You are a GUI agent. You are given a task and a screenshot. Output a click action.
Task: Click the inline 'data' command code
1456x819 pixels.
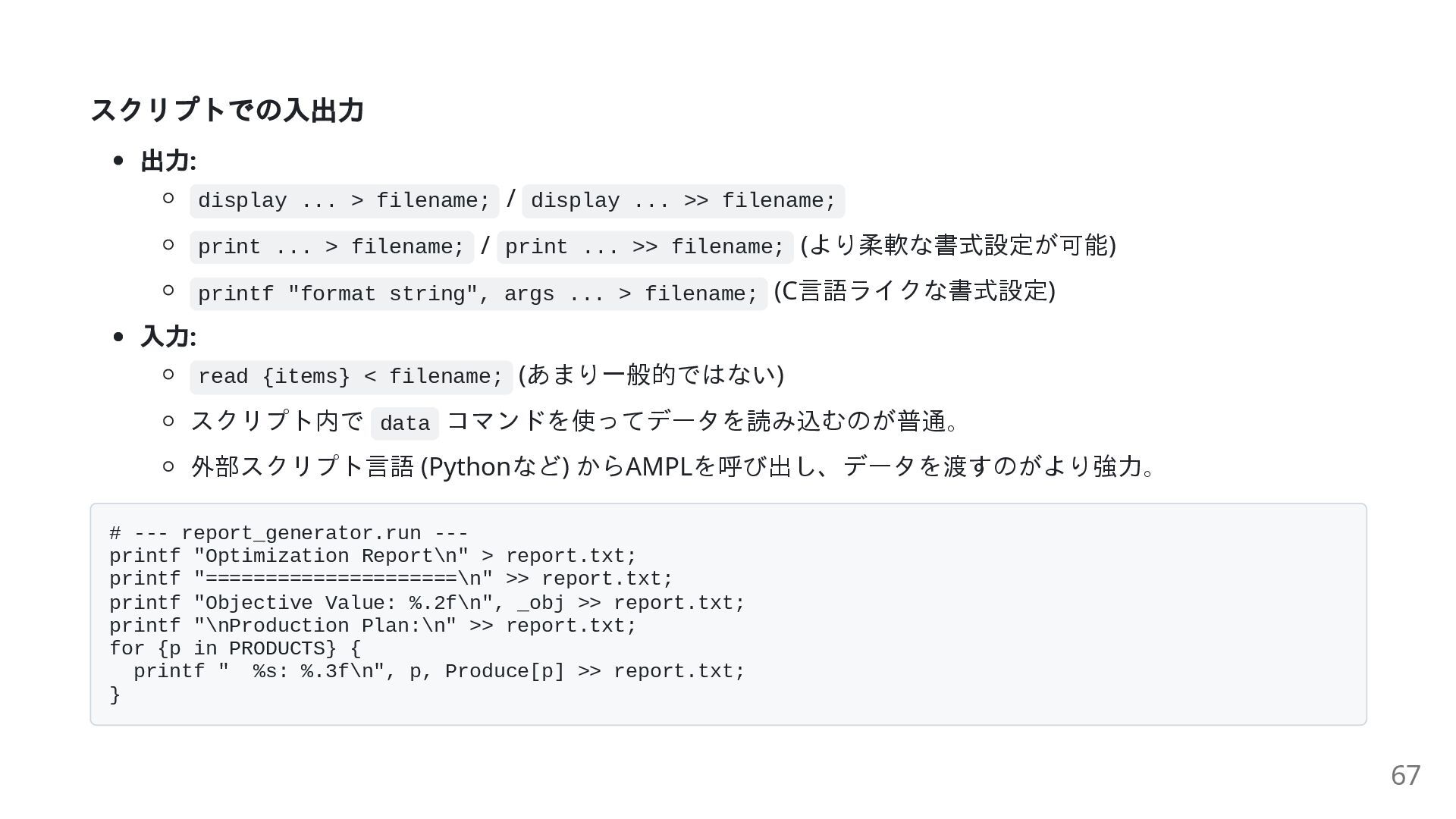404,424
